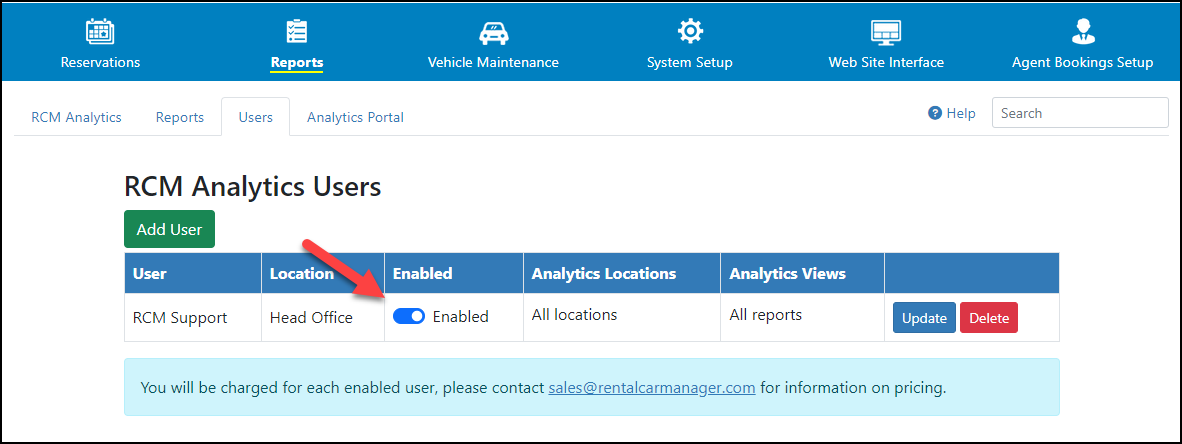Click the Help question mark icon
1182x444 pixels.
935,114
